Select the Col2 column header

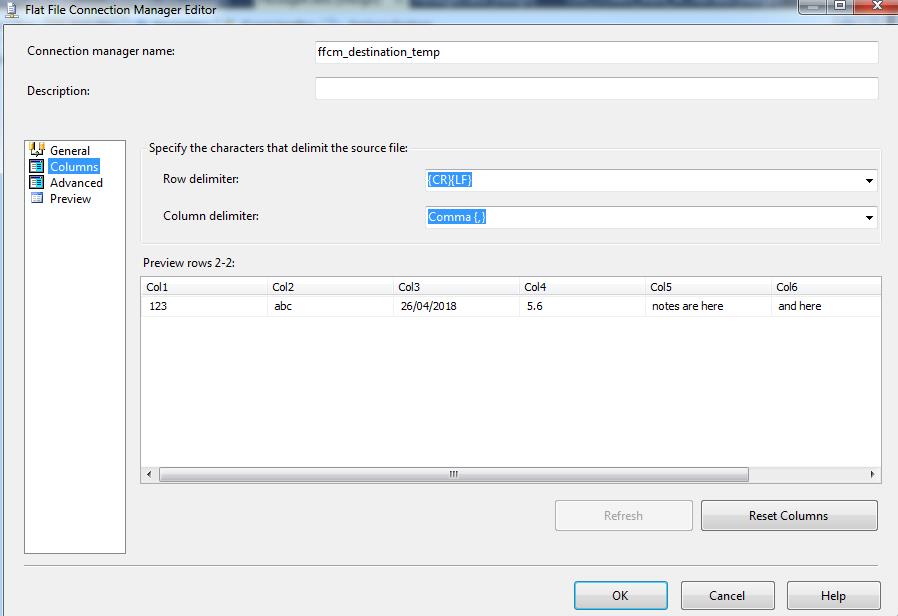pos(330,287)
